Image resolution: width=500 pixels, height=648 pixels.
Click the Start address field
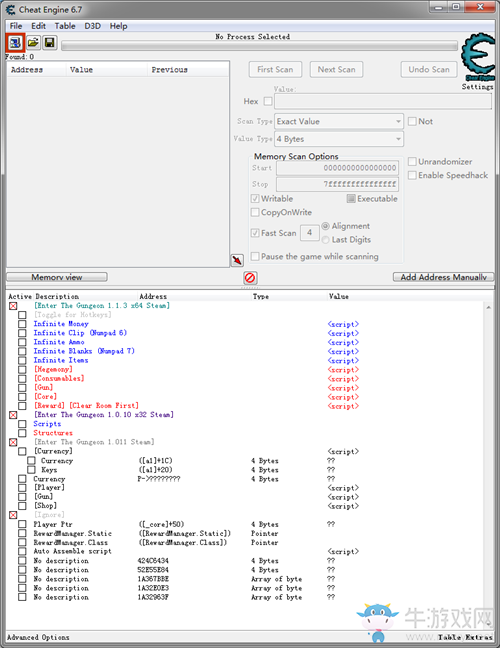point(337,168)
